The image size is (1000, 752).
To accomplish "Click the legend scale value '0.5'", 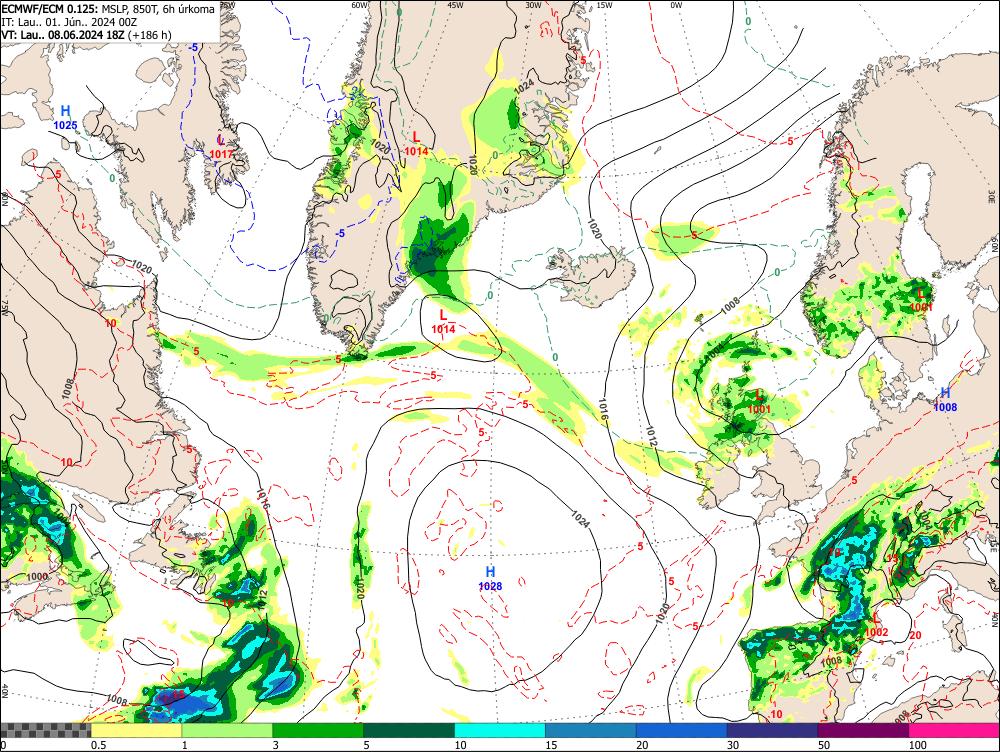I will tap(98, 744).
